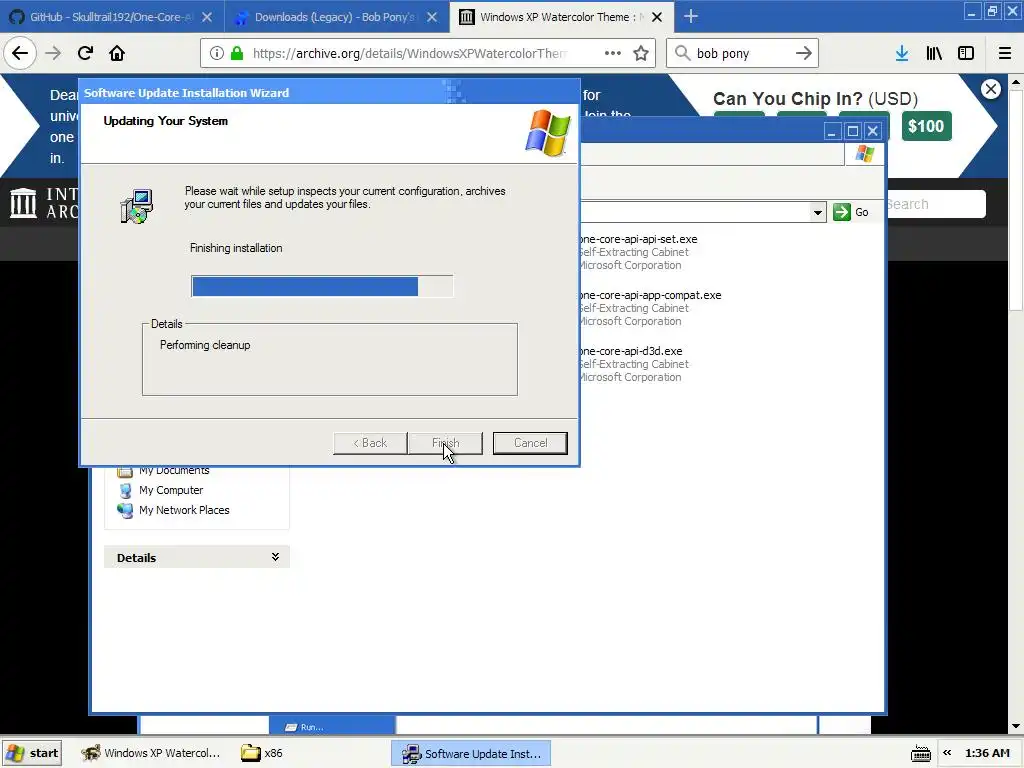1024x768 pixels.
Task: Open My Network Places in sidebar
Action: click(174, 510)
